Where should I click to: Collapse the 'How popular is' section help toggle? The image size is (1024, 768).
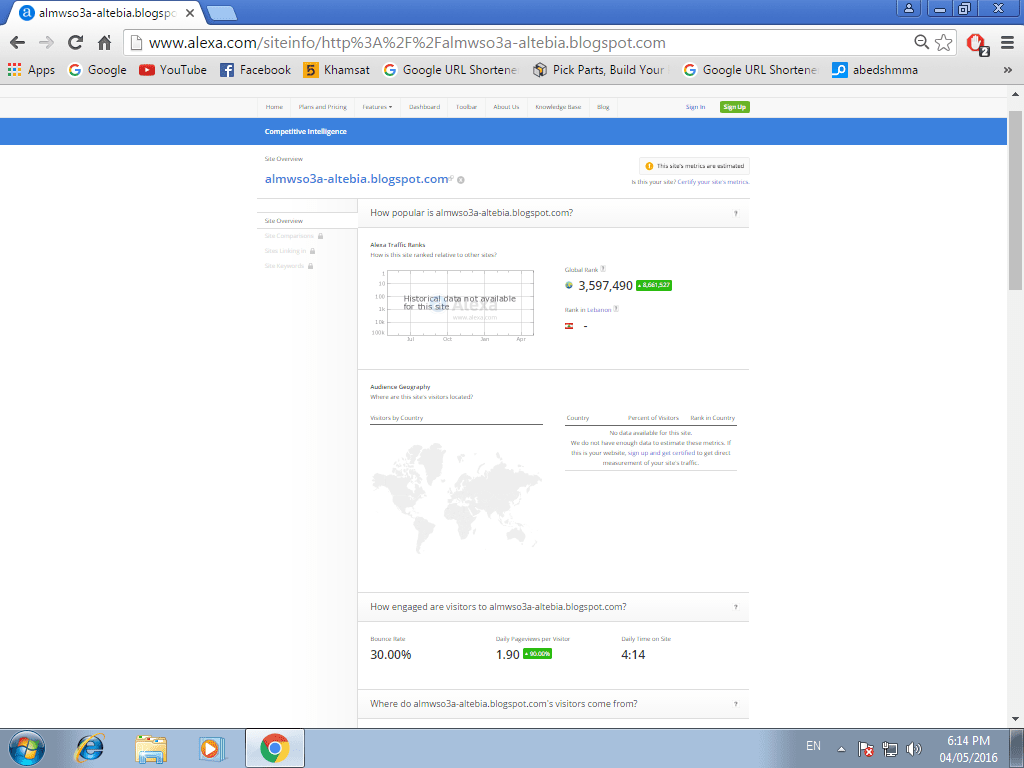coord(736,213)
